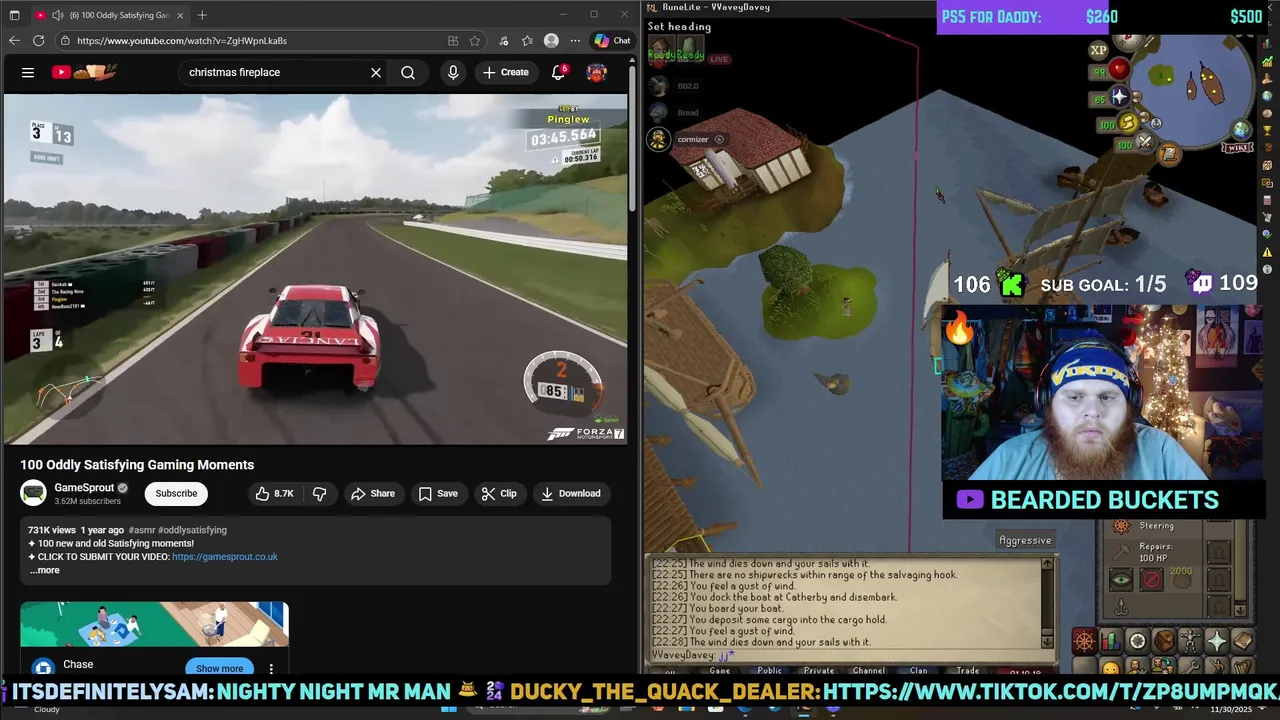The width and height of the screenshot is (1280, 720).
Task: Click the Wiki lookup button under minimap
Action: (x=1237, y=147)
